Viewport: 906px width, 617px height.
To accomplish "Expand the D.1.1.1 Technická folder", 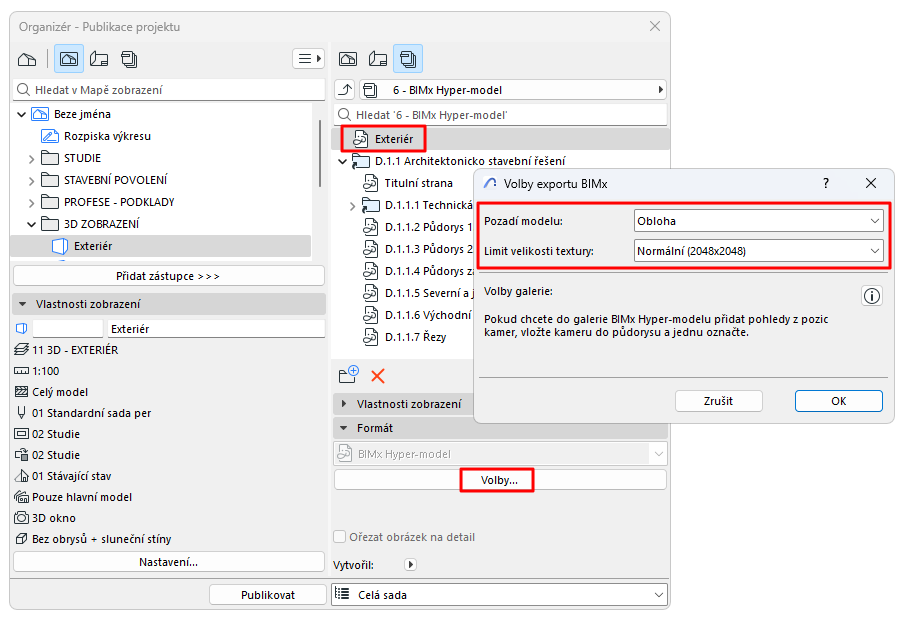I will (x=352, y=206).
